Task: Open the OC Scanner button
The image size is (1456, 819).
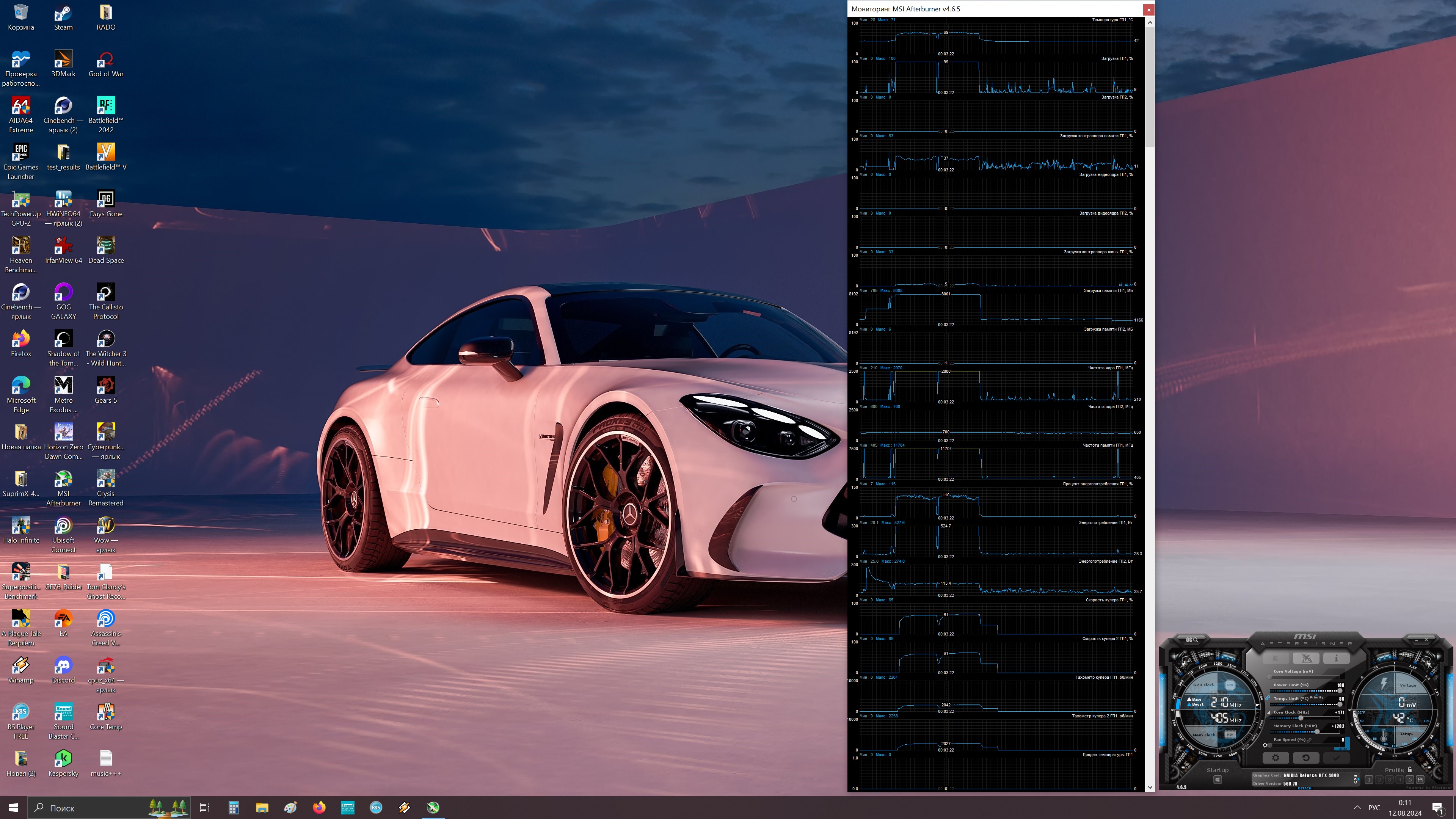Action: coord(1192,640)
